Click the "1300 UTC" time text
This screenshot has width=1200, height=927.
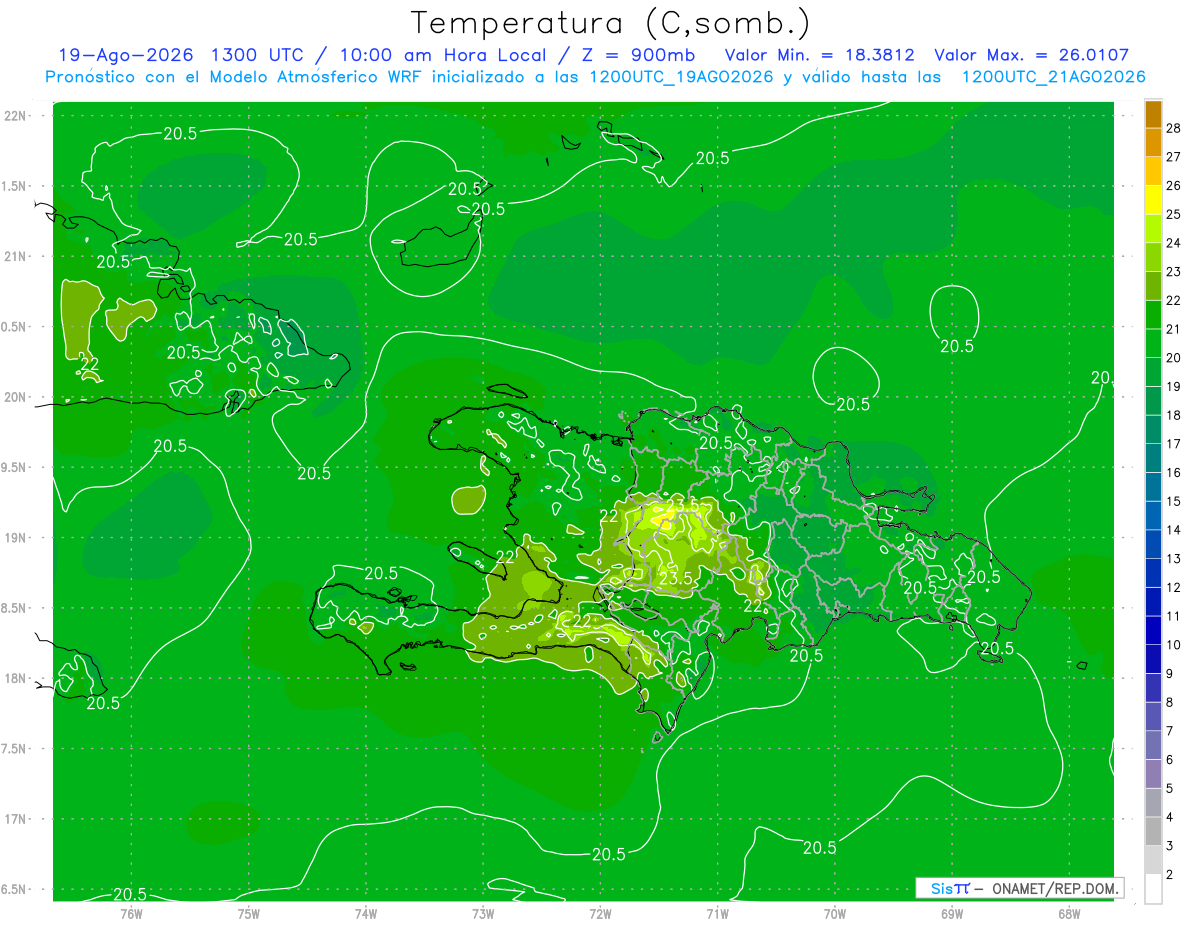tap(260, 55)
